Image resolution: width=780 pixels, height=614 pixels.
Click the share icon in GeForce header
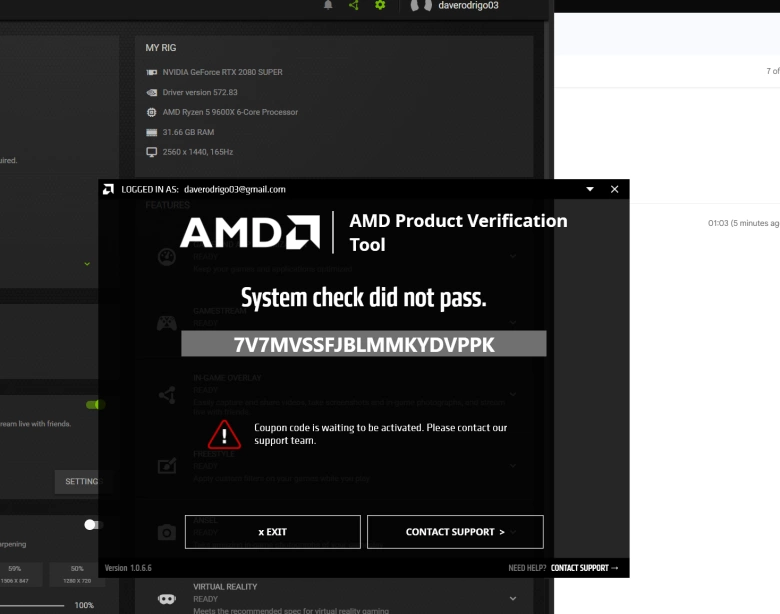(x=354, y=5)
